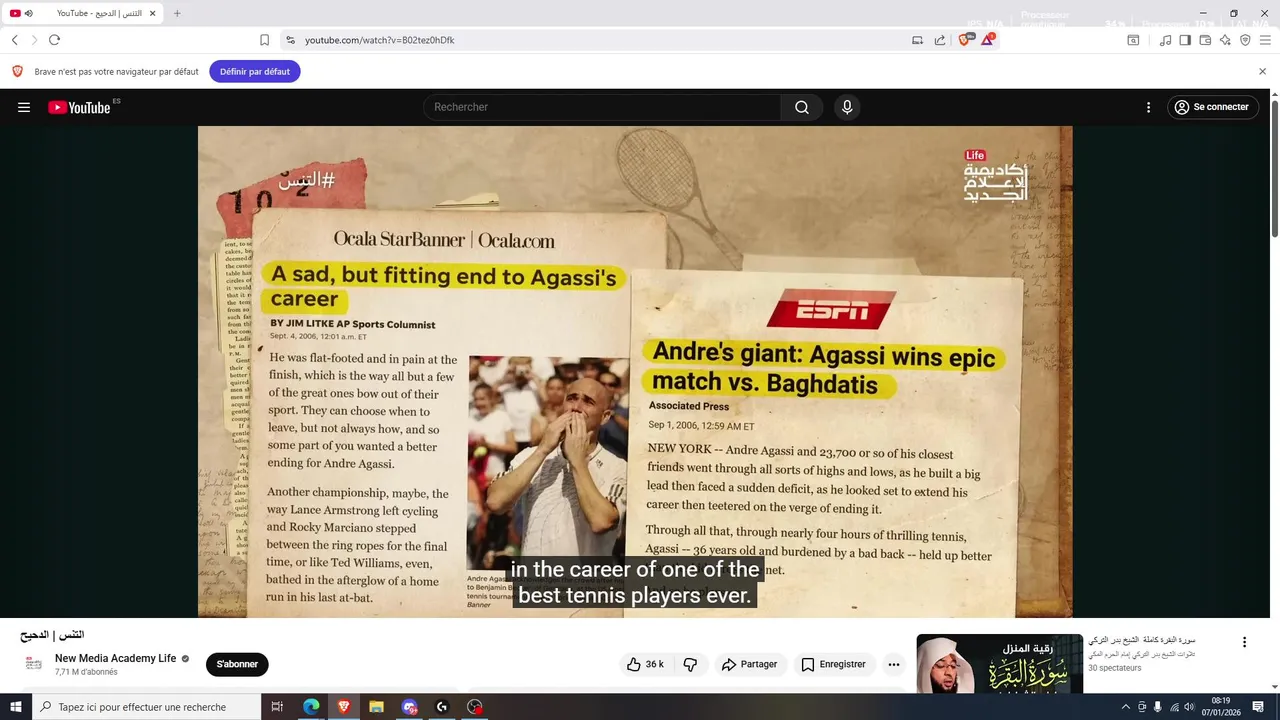The height and width of the screenshot is (720, 1280).
Task: Select the YouTube tab
Action: click(85, 13)
